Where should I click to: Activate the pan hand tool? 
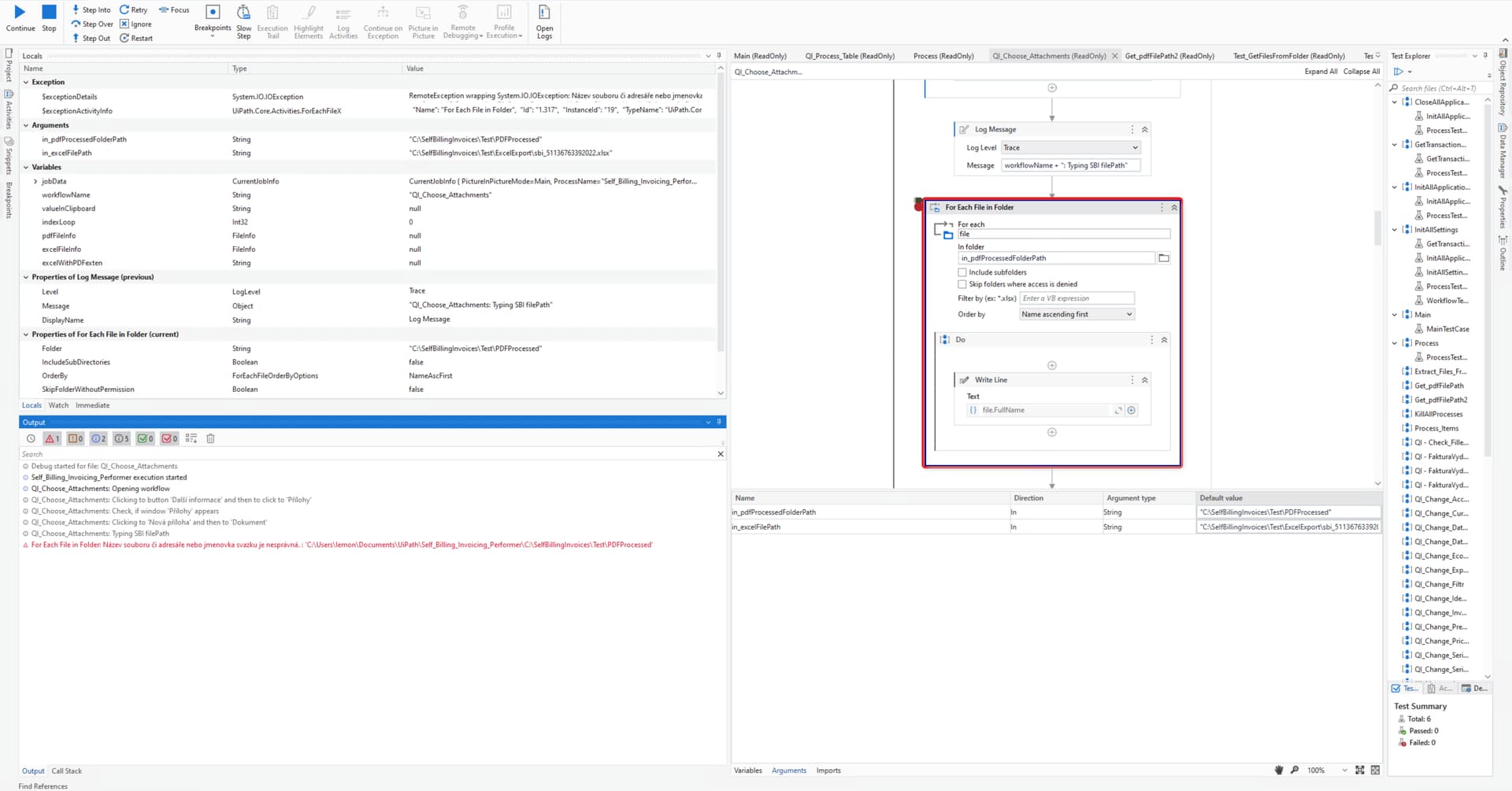(x=1278, y=771)
